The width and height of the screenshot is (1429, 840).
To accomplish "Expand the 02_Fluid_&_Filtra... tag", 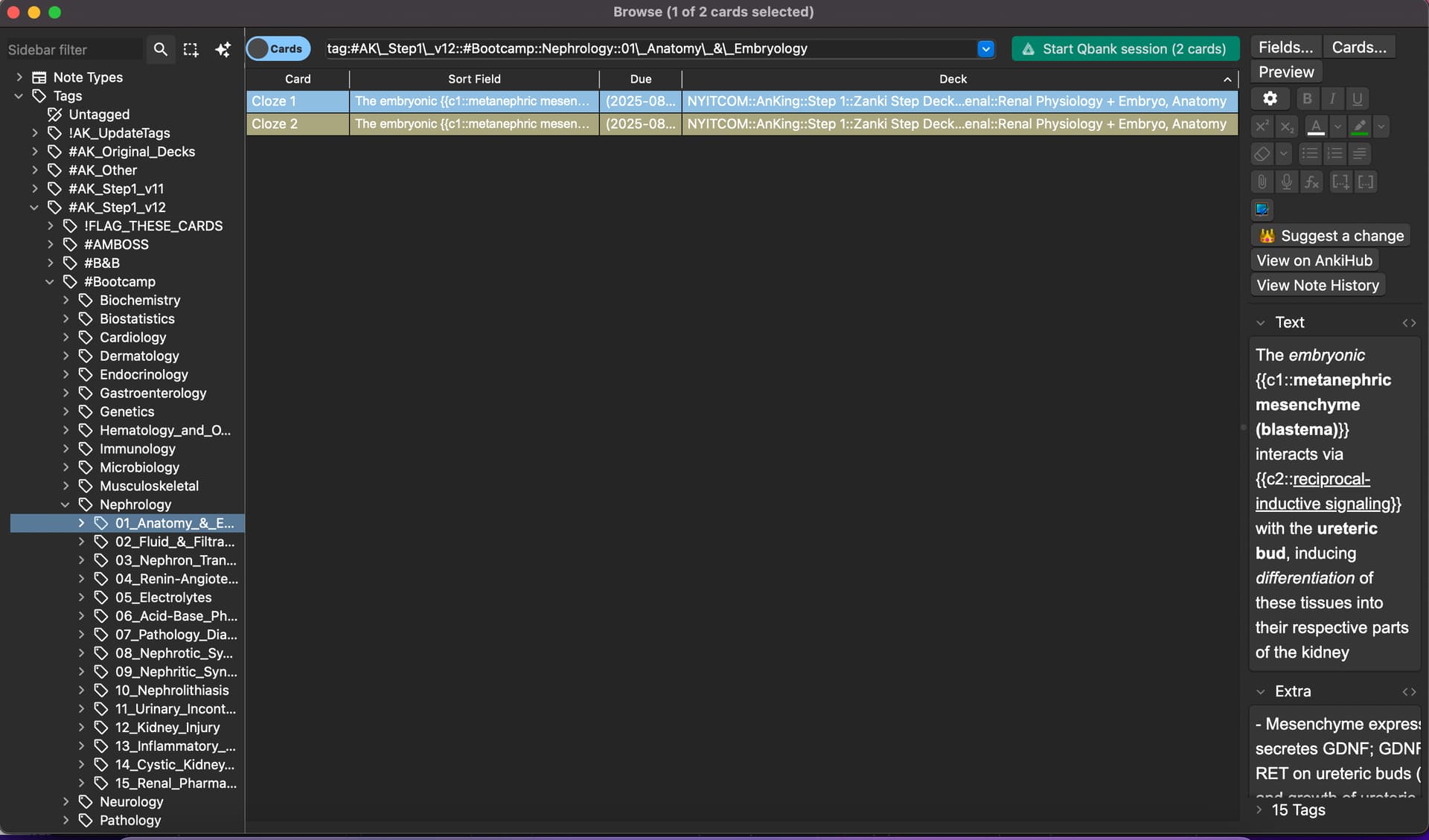I will tap(81, 542).
